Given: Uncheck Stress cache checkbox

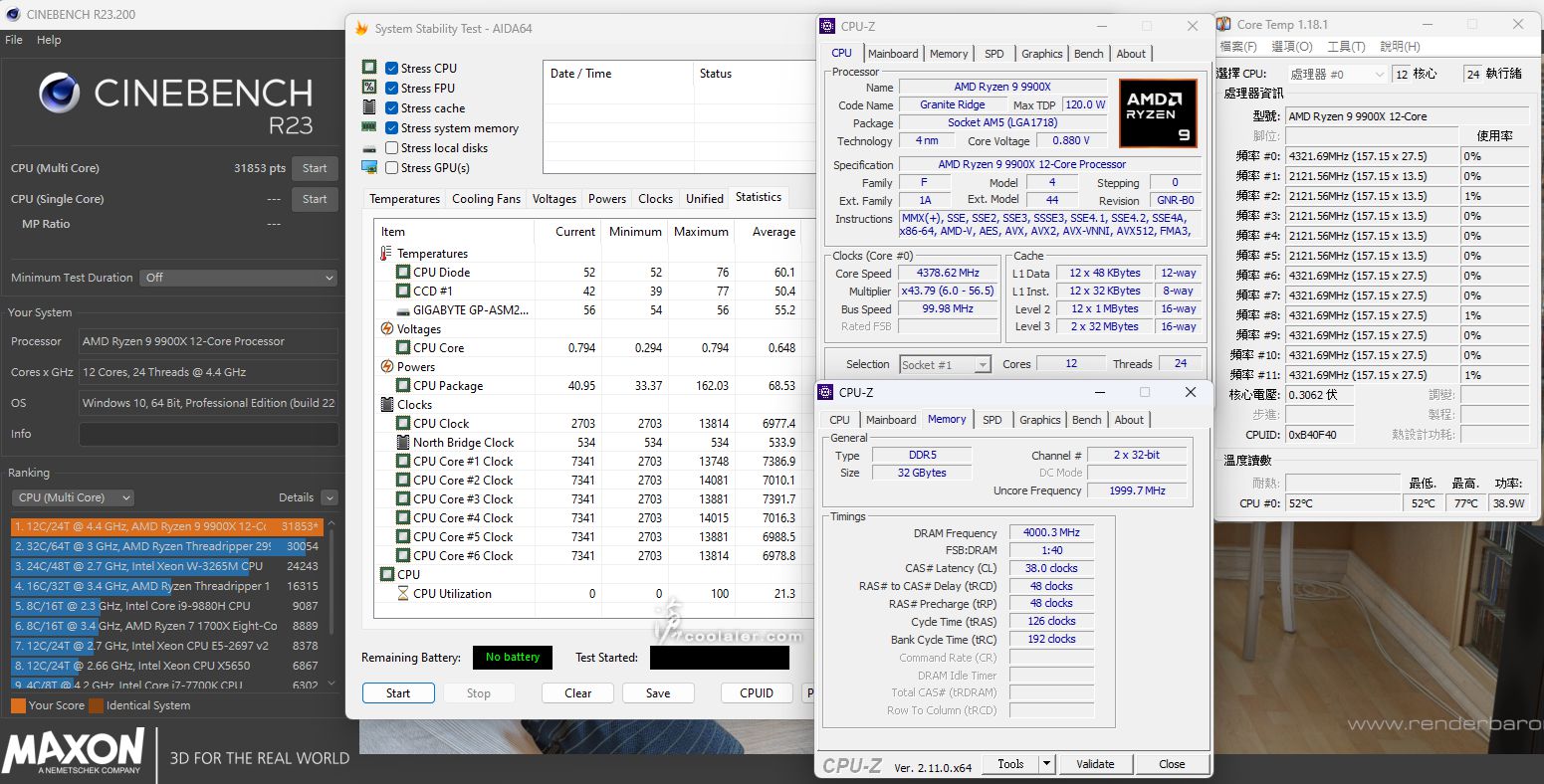Looking at the screenshot, I should pos(392,108).
